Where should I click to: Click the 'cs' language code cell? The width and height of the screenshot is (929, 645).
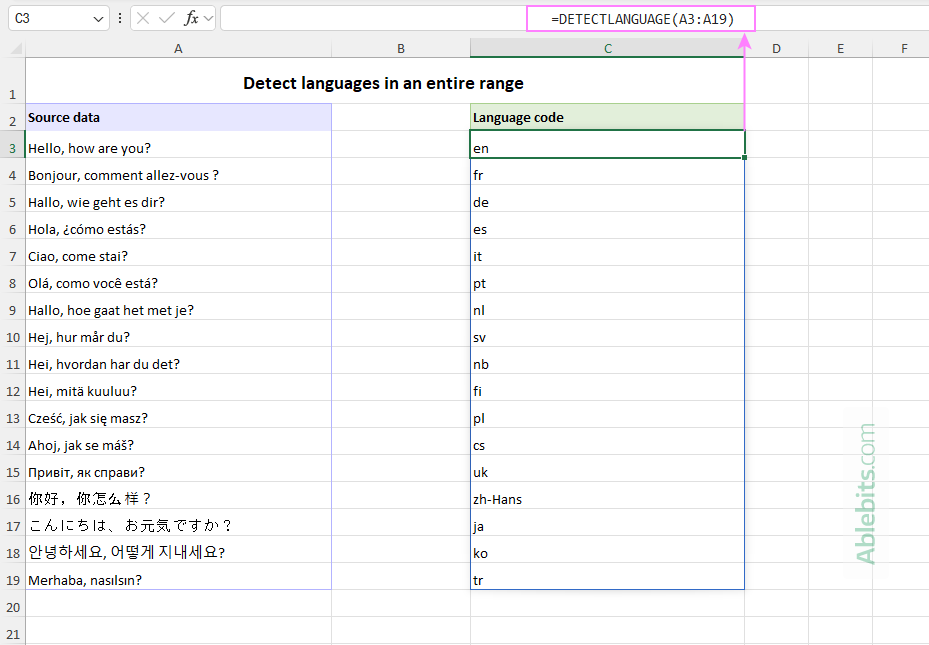point(607,441)
